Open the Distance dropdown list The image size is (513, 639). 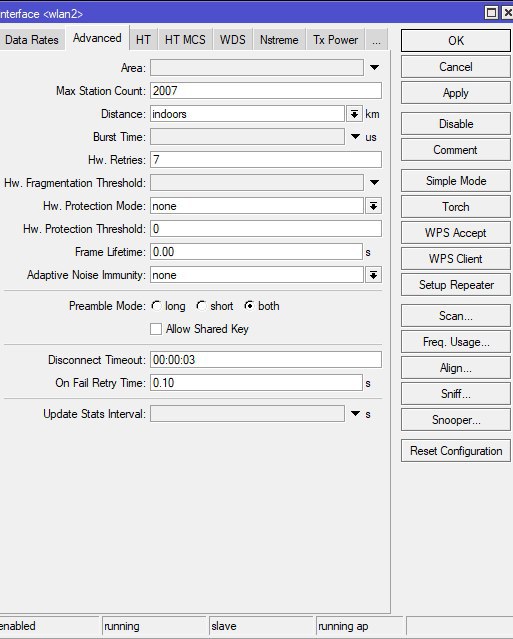354,114
